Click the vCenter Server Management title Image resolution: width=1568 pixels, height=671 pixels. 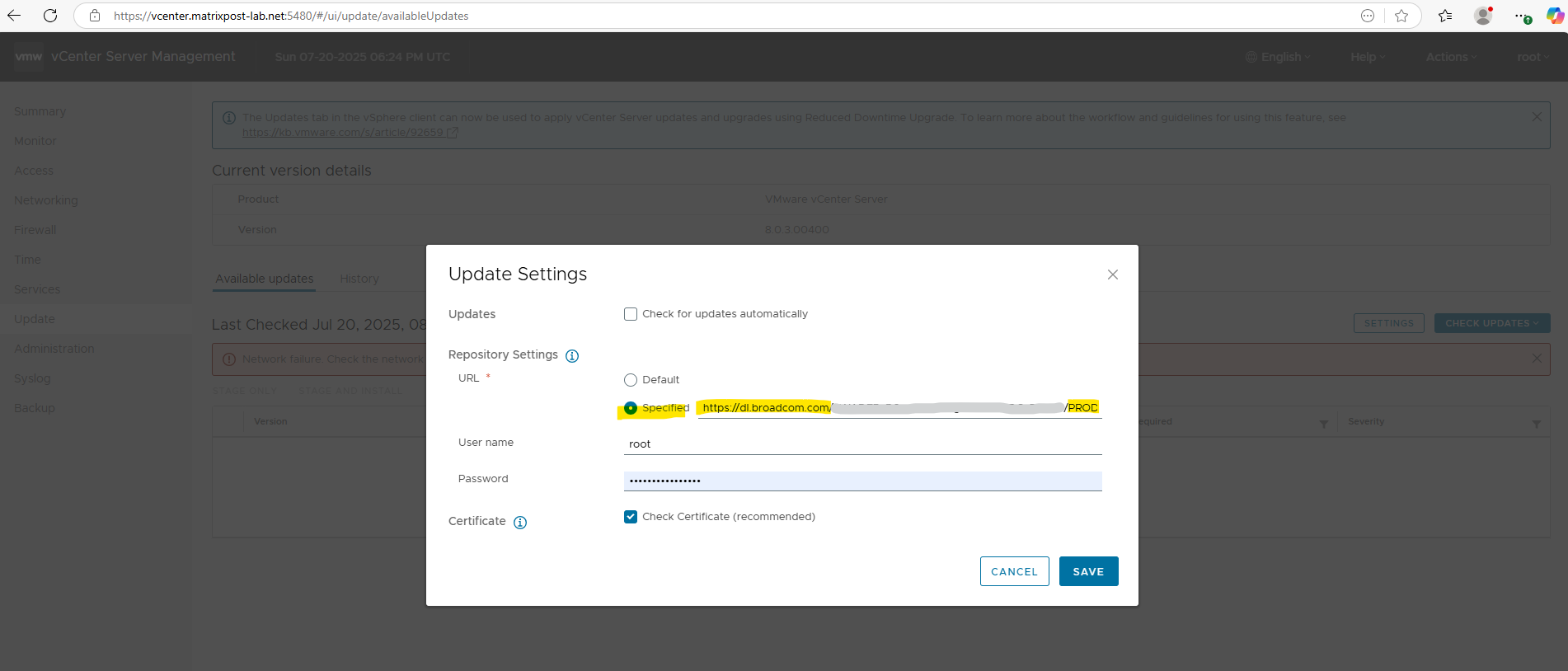(143, 57)
